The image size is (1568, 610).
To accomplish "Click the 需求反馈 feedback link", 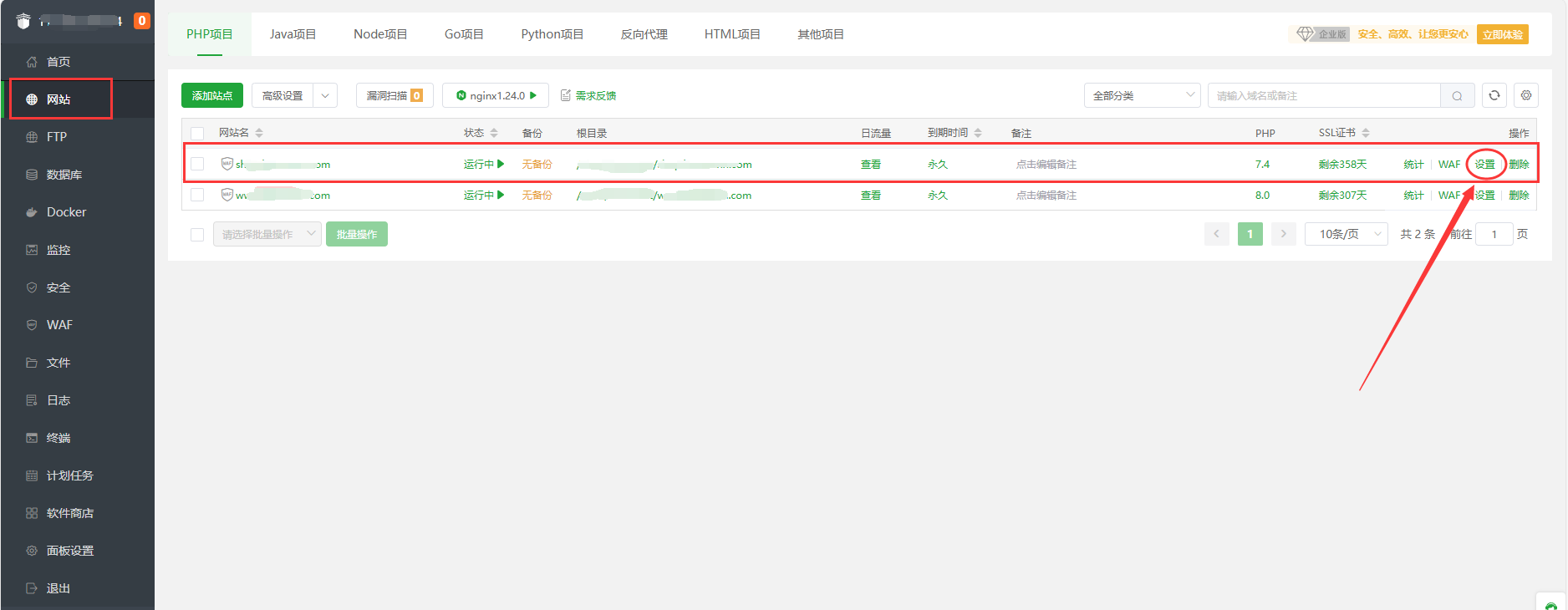I will pyautogui.click(x=588, y=95).
